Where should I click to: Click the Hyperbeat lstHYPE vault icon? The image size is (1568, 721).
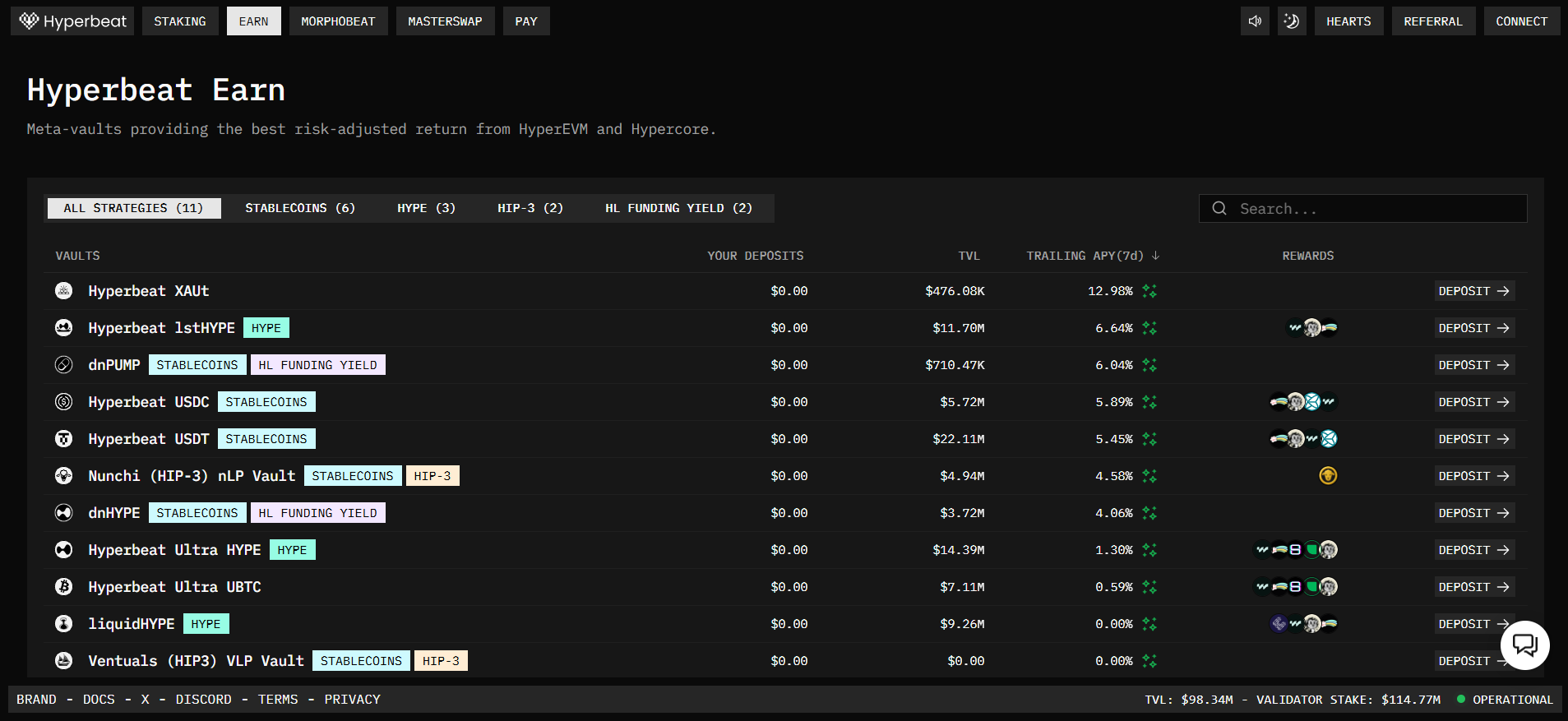click(x=63, y=327)
